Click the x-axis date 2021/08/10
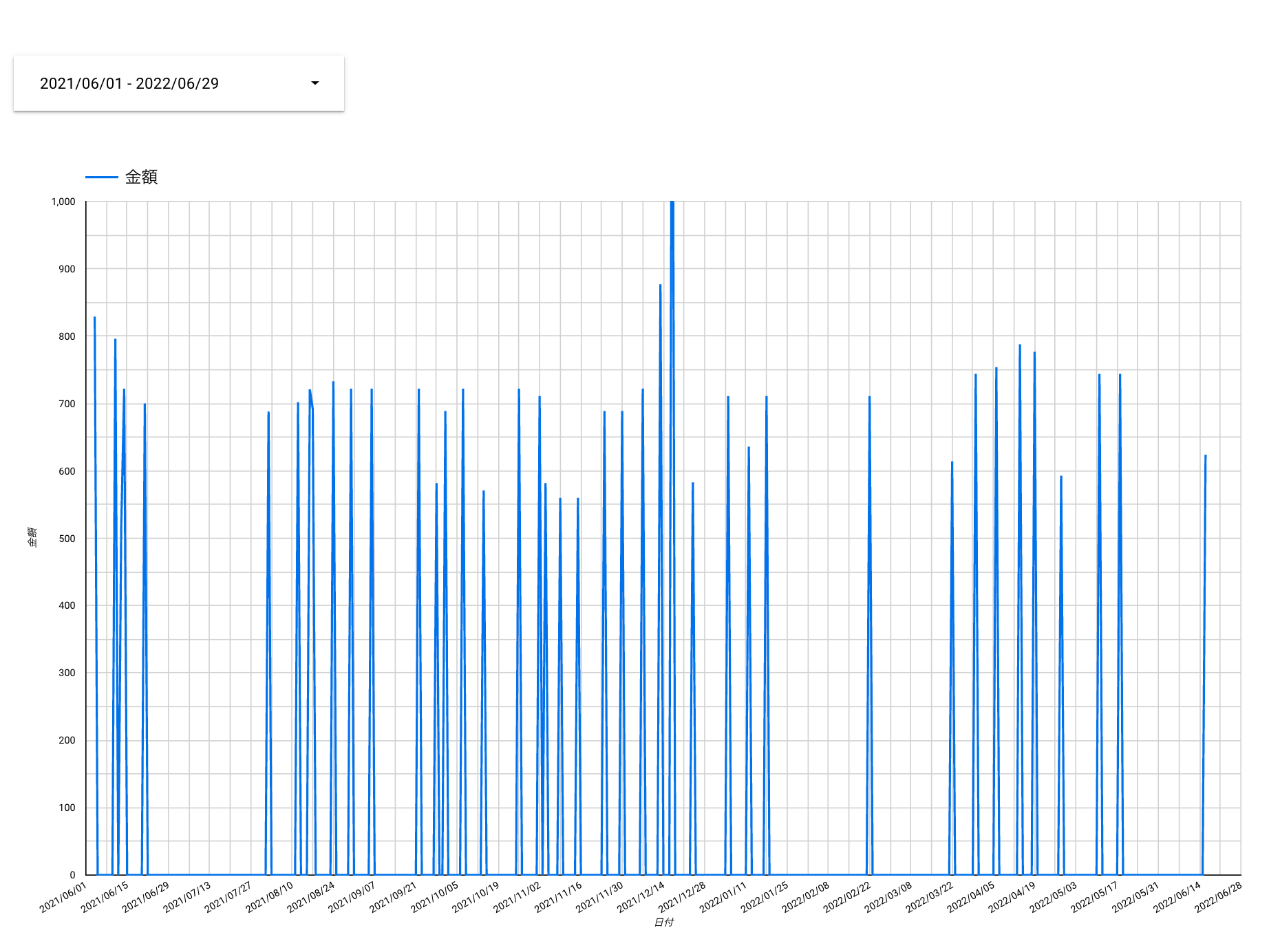The image size is (1280, 952). click(270, 897)
